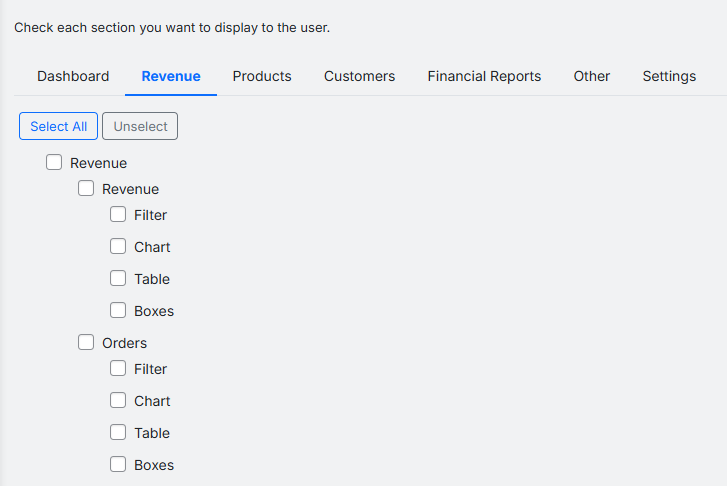This screenshot has height=486, width=727.
Task: Enable Table under Revenue subsection
Action: point(118,279)
